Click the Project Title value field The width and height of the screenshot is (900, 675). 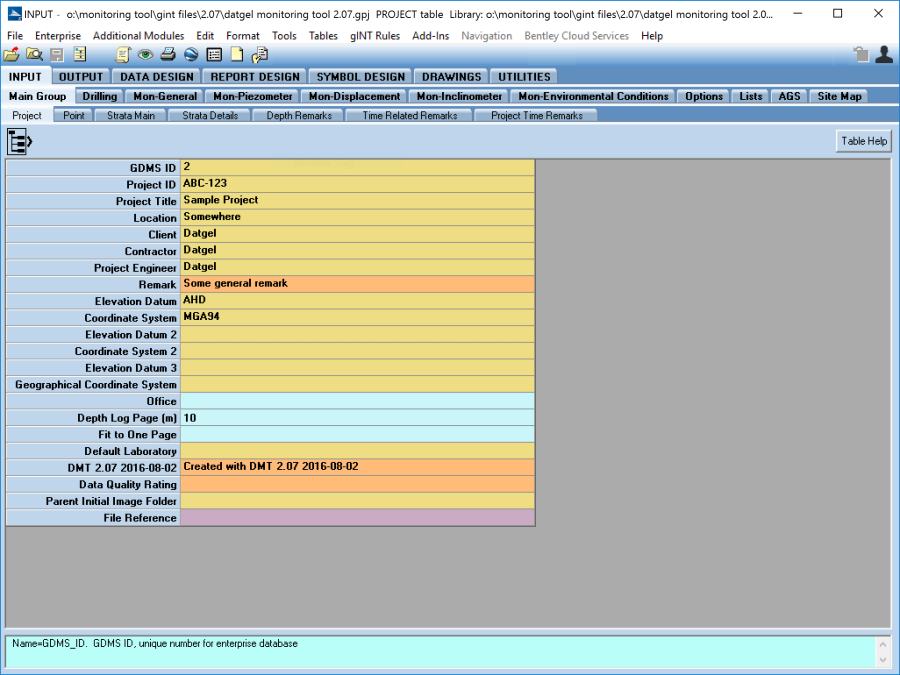point(357,201)
